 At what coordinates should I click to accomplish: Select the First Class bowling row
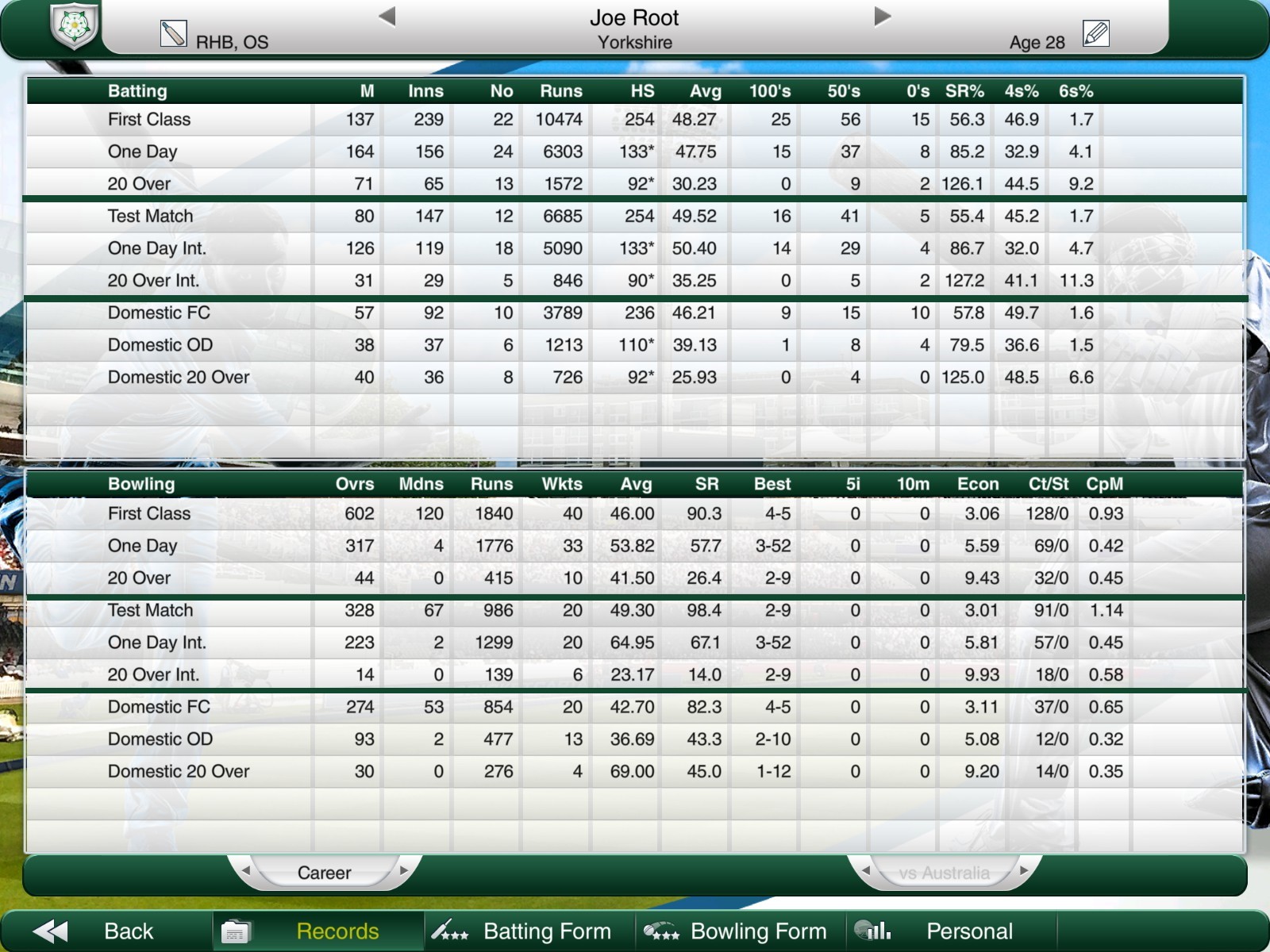[x=635, y=513]
